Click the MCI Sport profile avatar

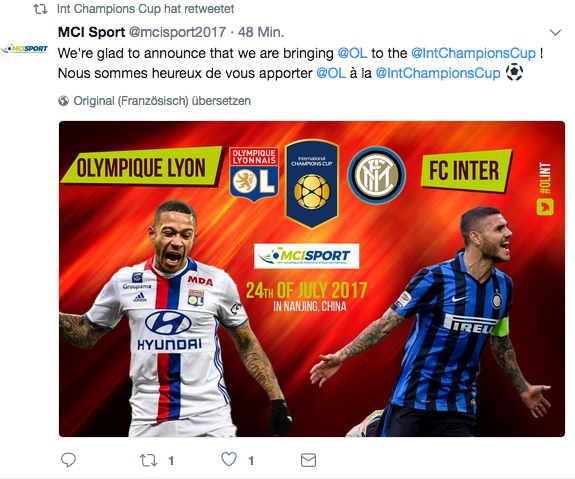point(24,48)
